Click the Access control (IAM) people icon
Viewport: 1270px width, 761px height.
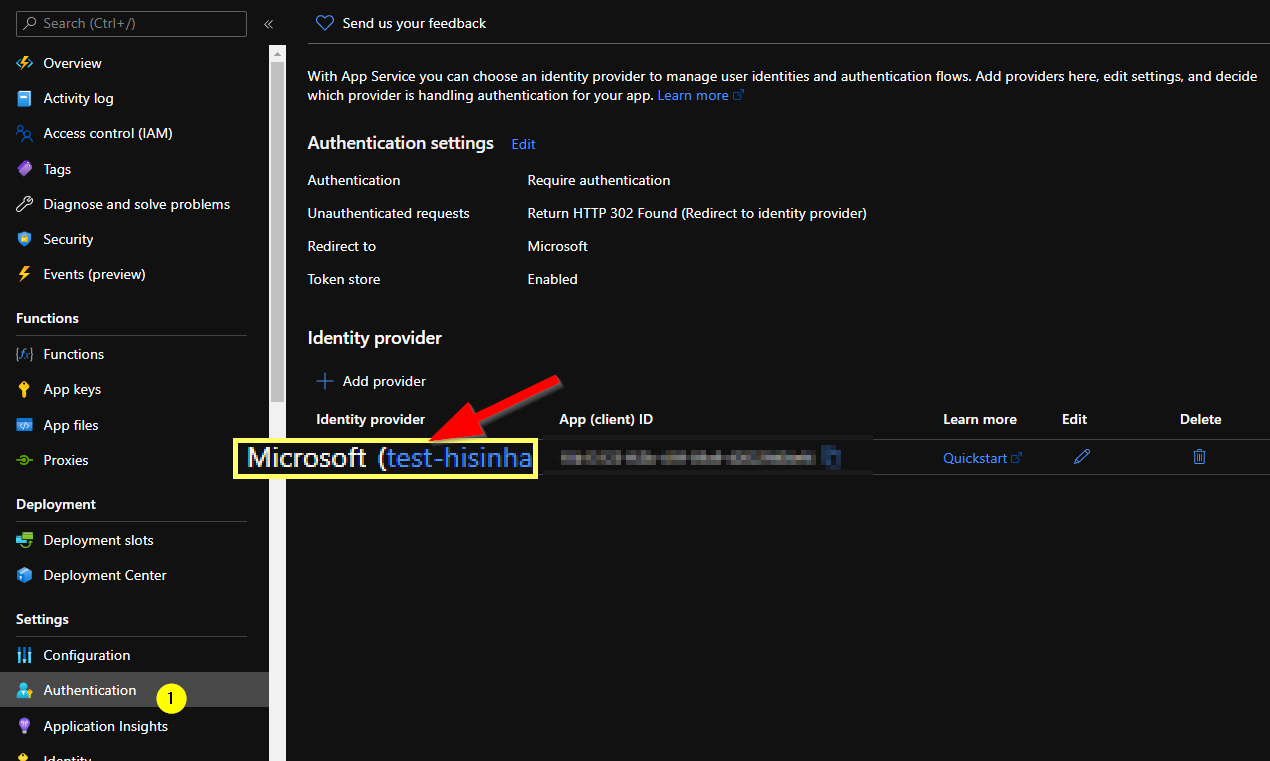coord(25,133)
